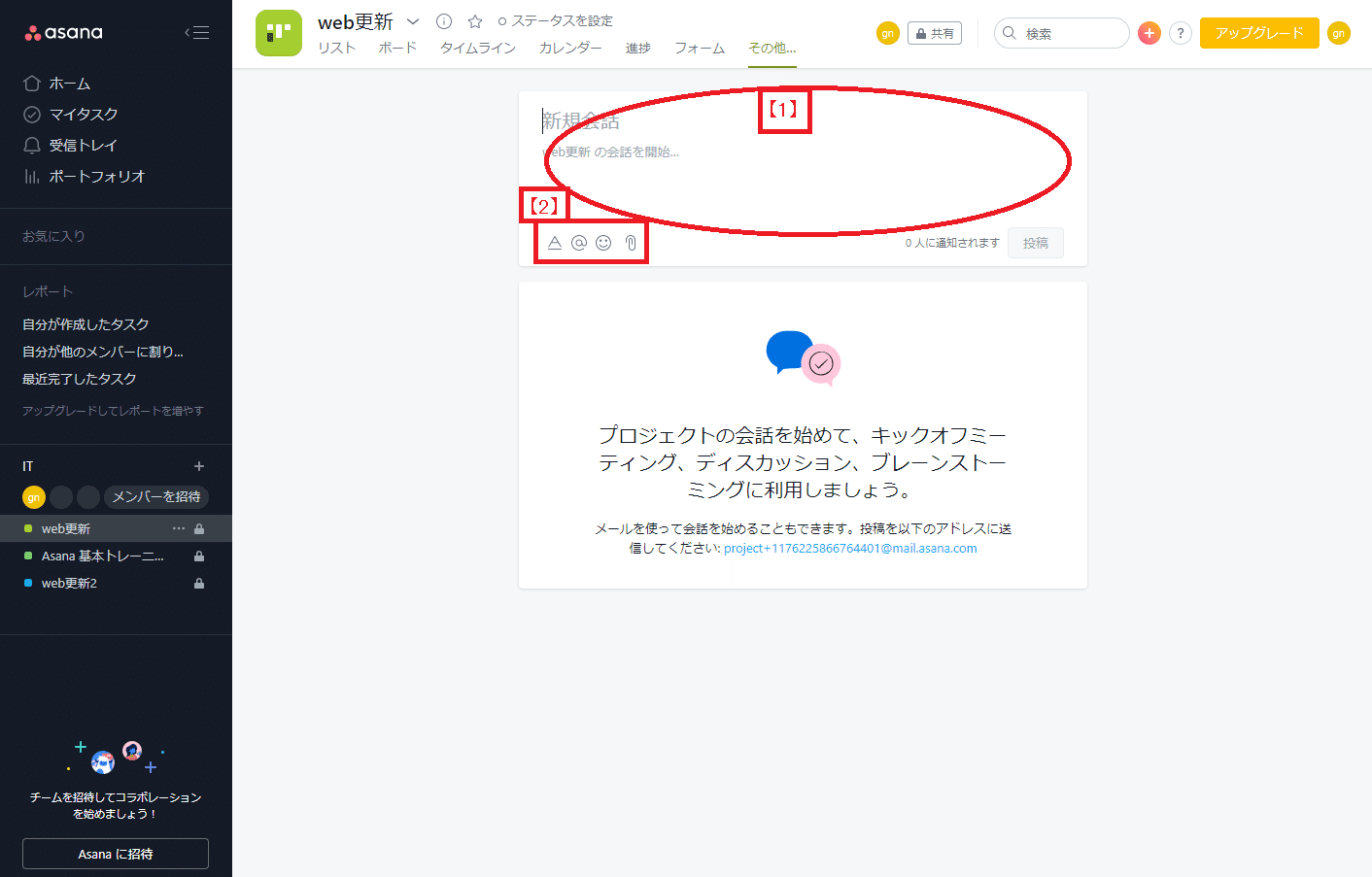Click the gn avatar next to 共有 button
Viewport: 1372px width, 877px height.
tap(888, 33)
